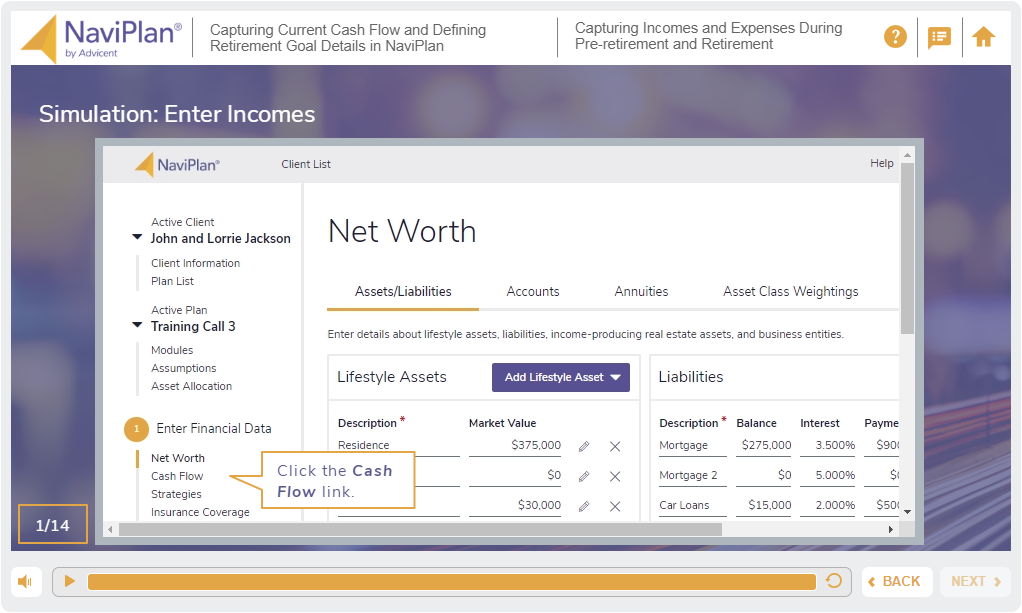Click the Net Worth page heading

click(402, 232)
